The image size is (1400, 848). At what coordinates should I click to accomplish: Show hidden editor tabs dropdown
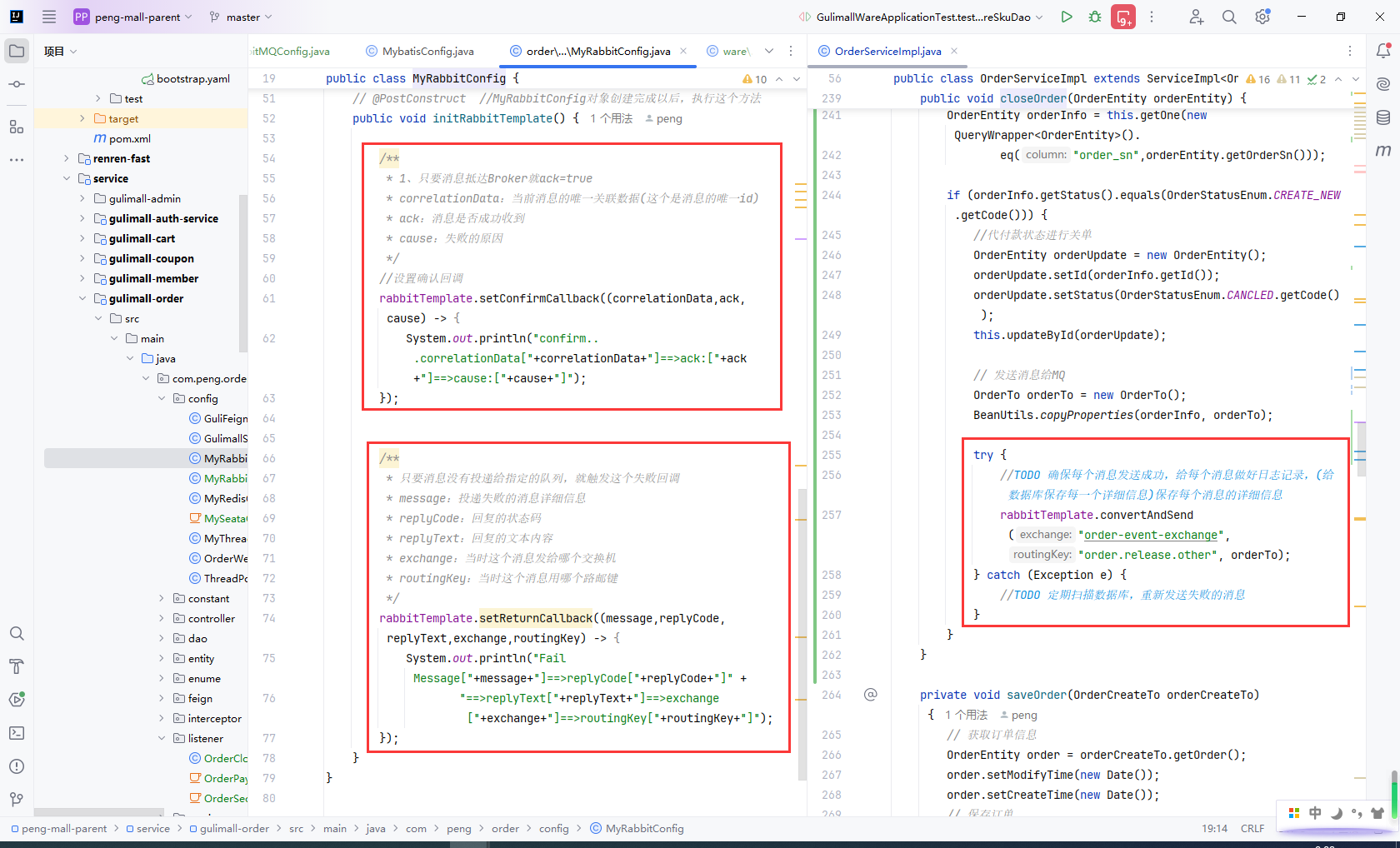[769, 51]
